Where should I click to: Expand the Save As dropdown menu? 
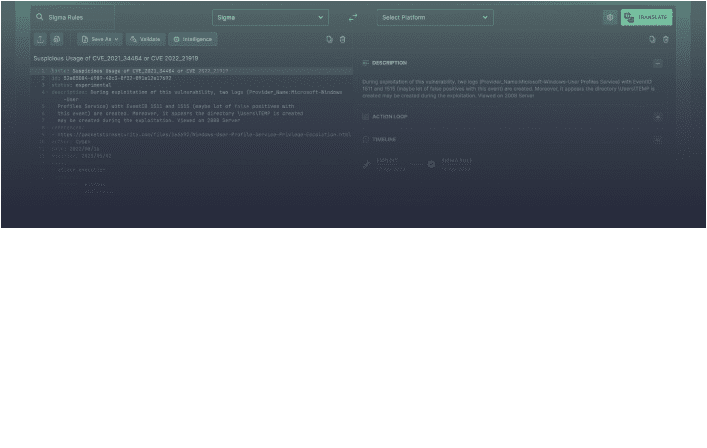tap(101, 39)
